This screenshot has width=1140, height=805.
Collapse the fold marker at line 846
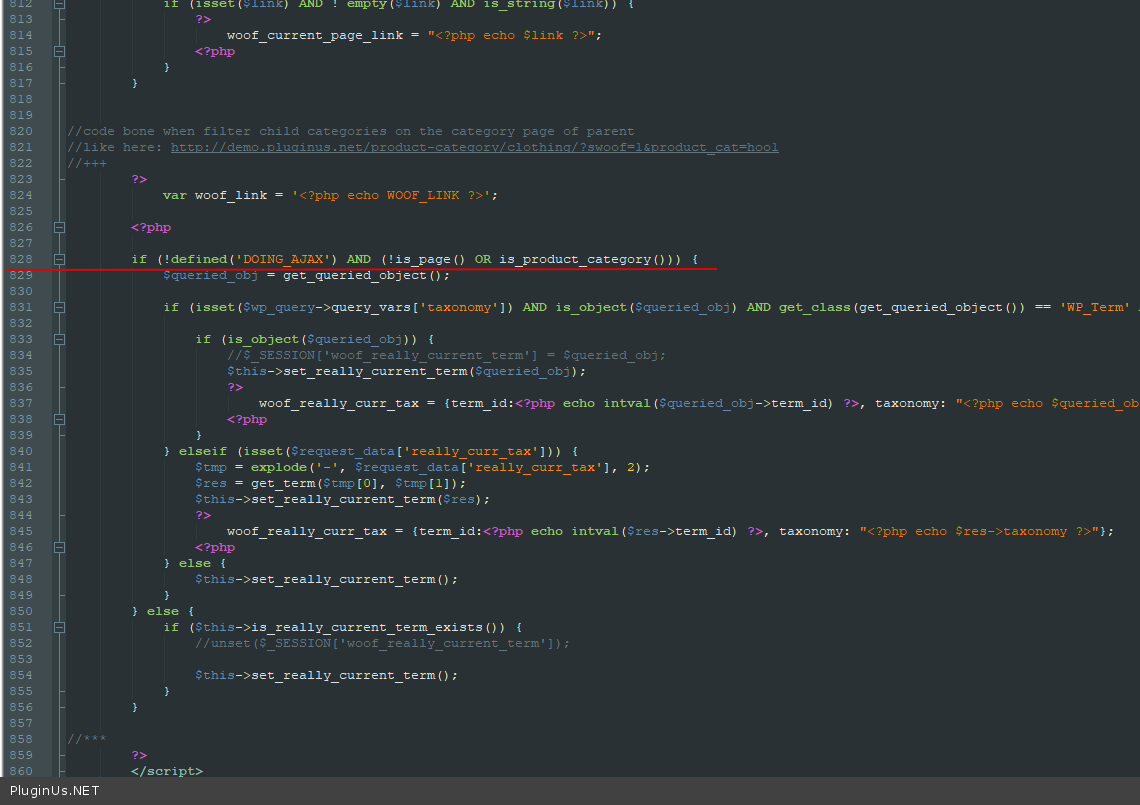click(x=60, y=547)
